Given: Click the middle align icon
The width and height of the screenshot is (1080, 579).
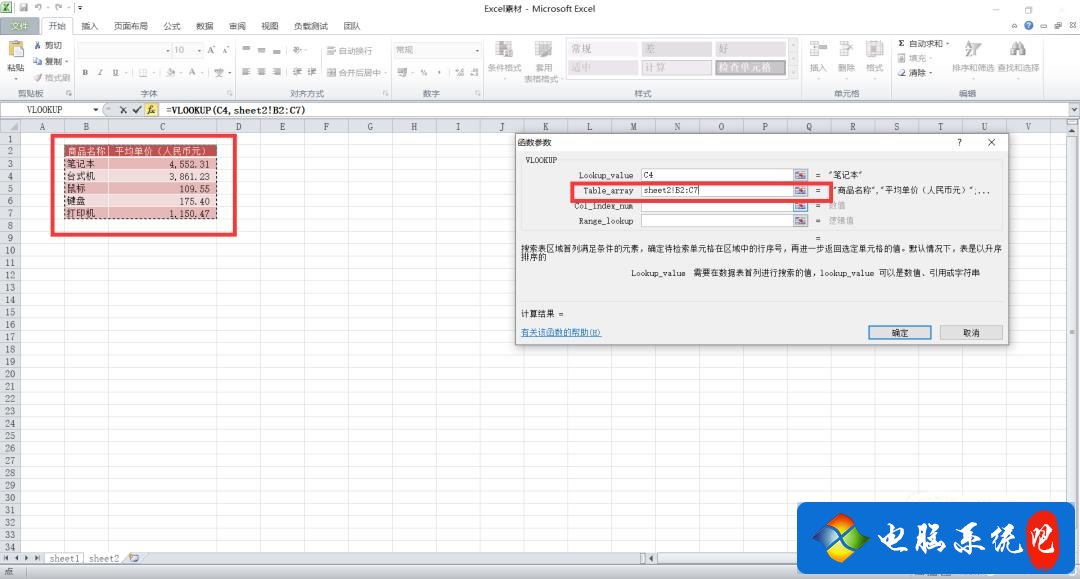Looking at the screenshot, I should (261, 50).
